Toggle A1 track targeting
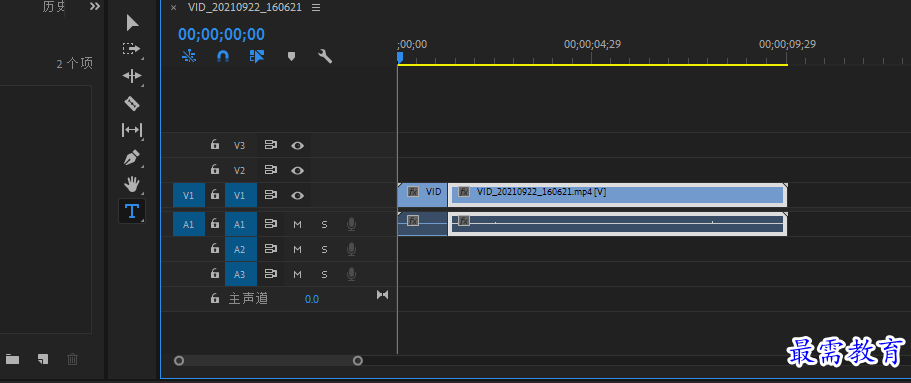 pyautogui.click(x=241, y=224)
